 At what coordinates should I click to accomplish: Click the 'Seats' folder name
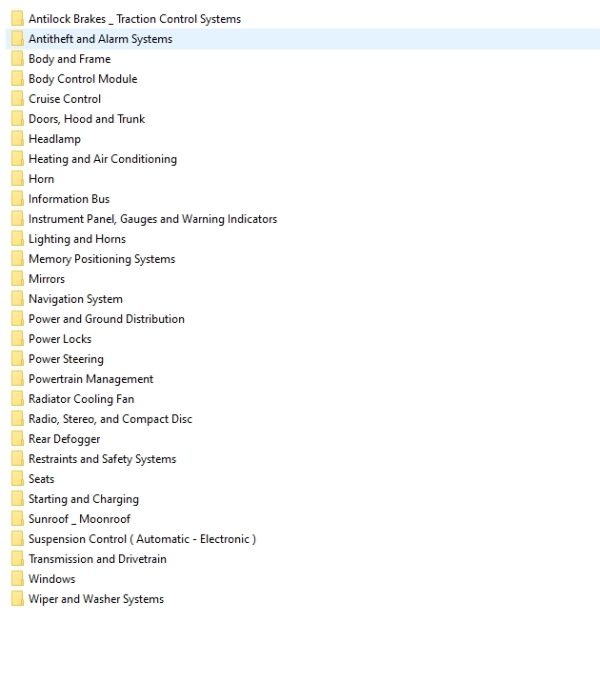pyautogui.click(x=41, y=479)
